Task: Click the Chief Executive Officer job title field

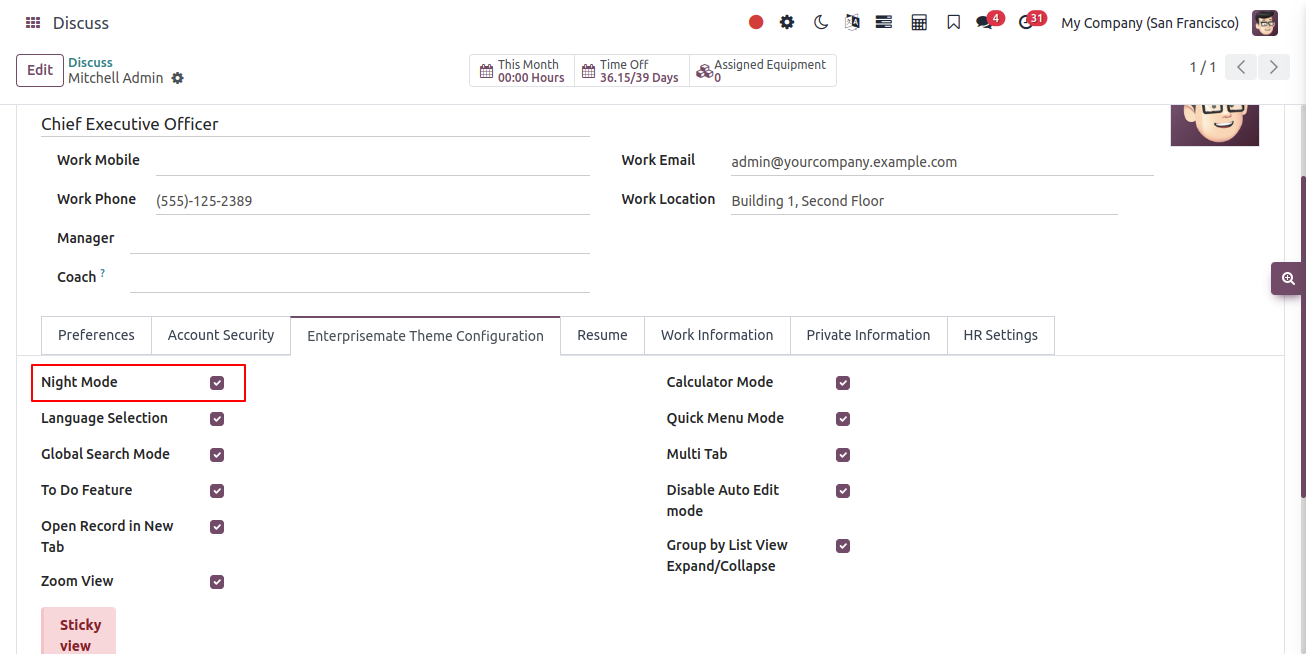Action: [x=315, y=124]
